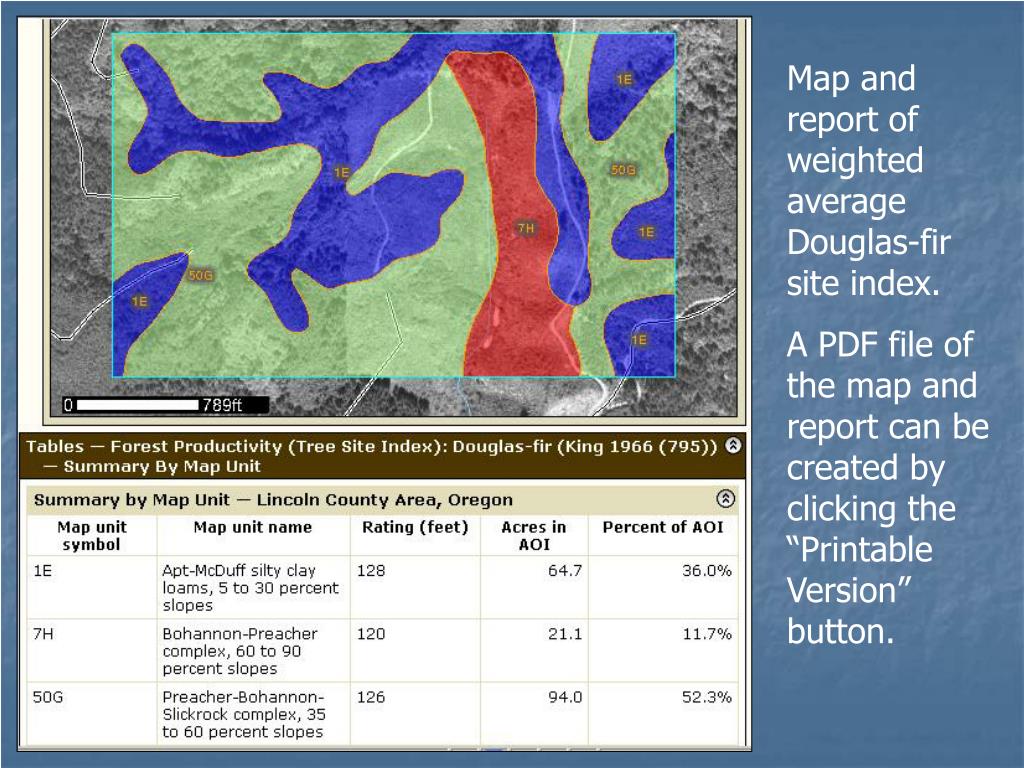Click 'Preacher-Bohannon-Slickrock complex' map unit name
The width and height of the screenshot is (1024, 768).
pyautogui.click(x=244, y=714)
